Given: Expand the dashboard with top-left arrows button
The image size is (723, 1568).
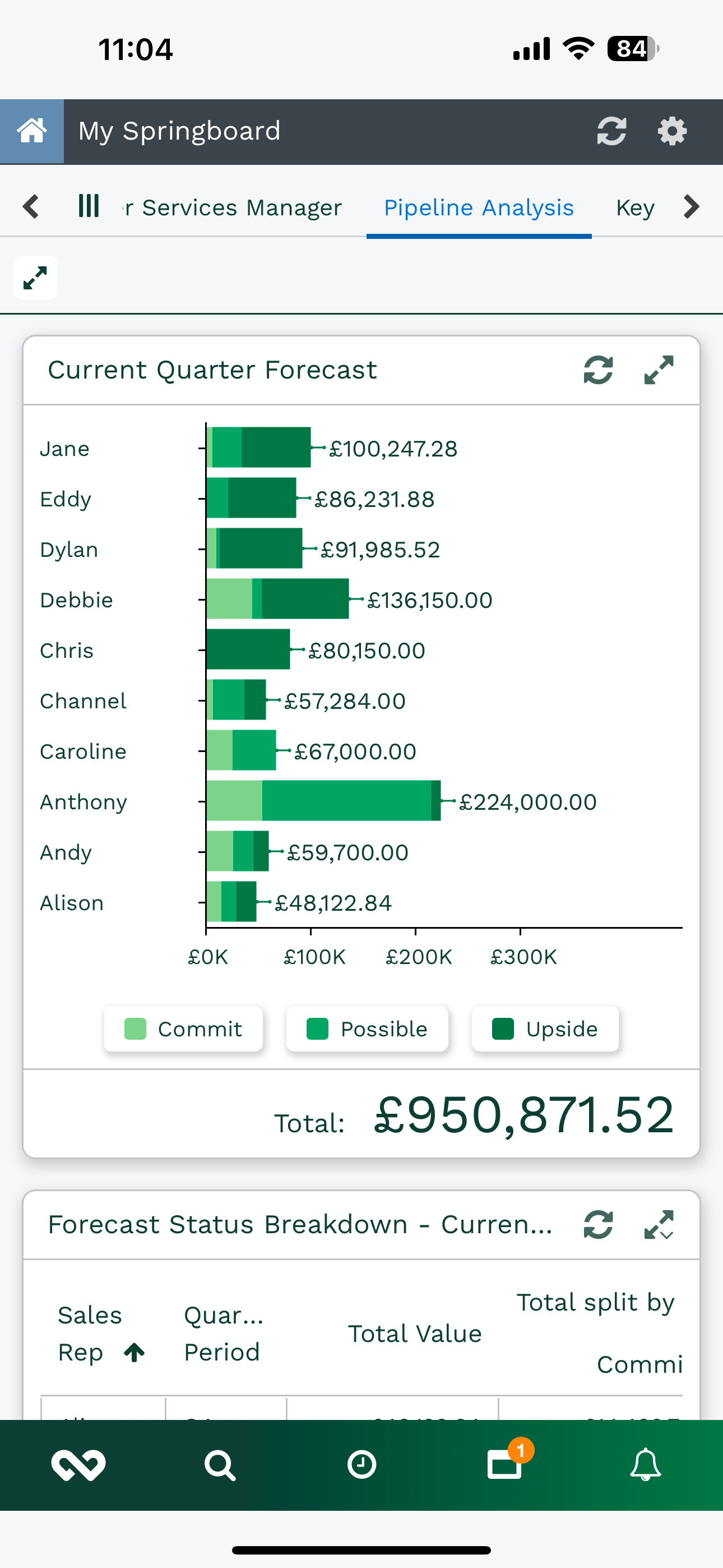Looking at the screenshot, I should [35, 278].
